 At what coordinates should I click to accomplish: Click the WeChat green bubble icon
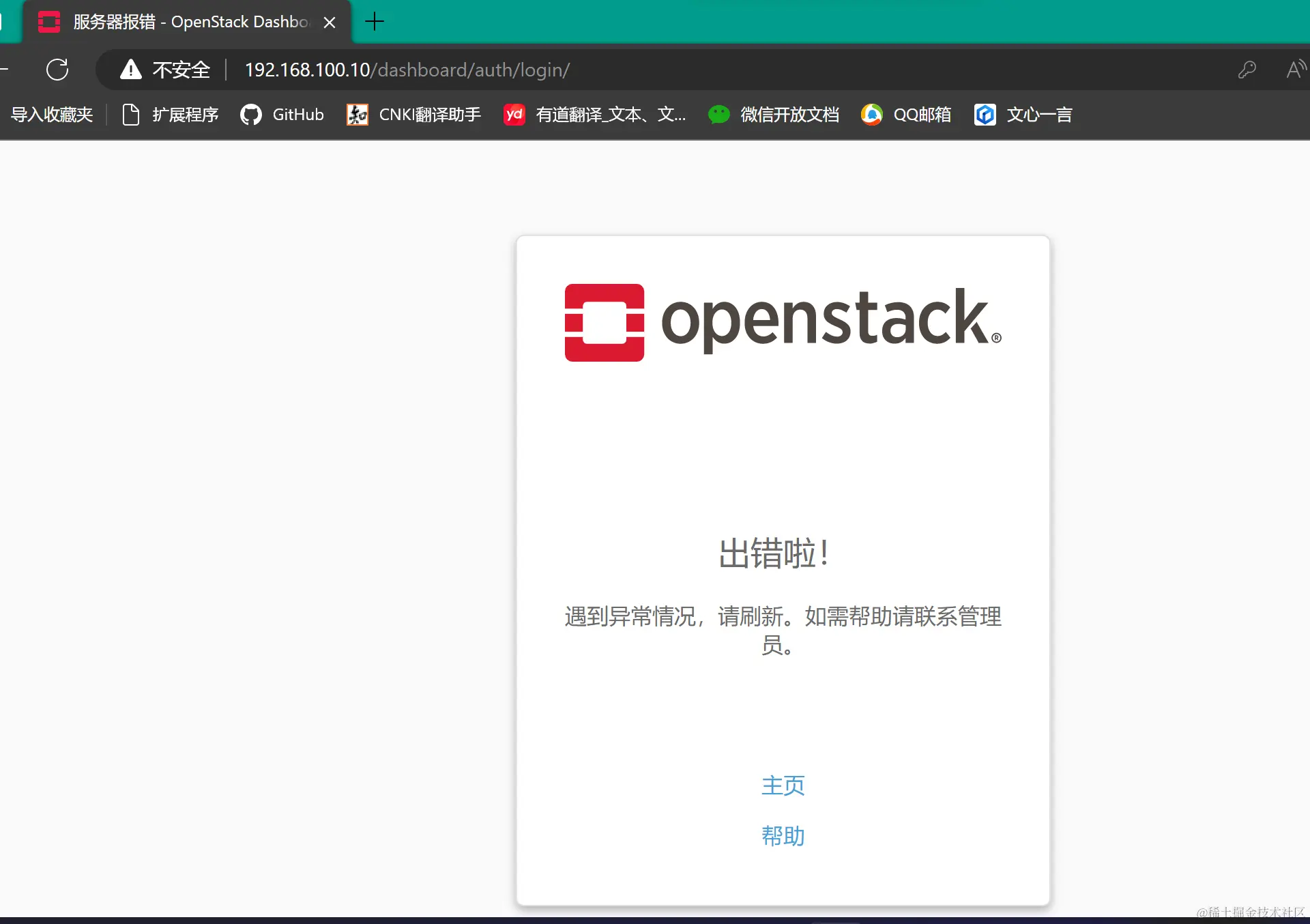(x=719, y=115)
